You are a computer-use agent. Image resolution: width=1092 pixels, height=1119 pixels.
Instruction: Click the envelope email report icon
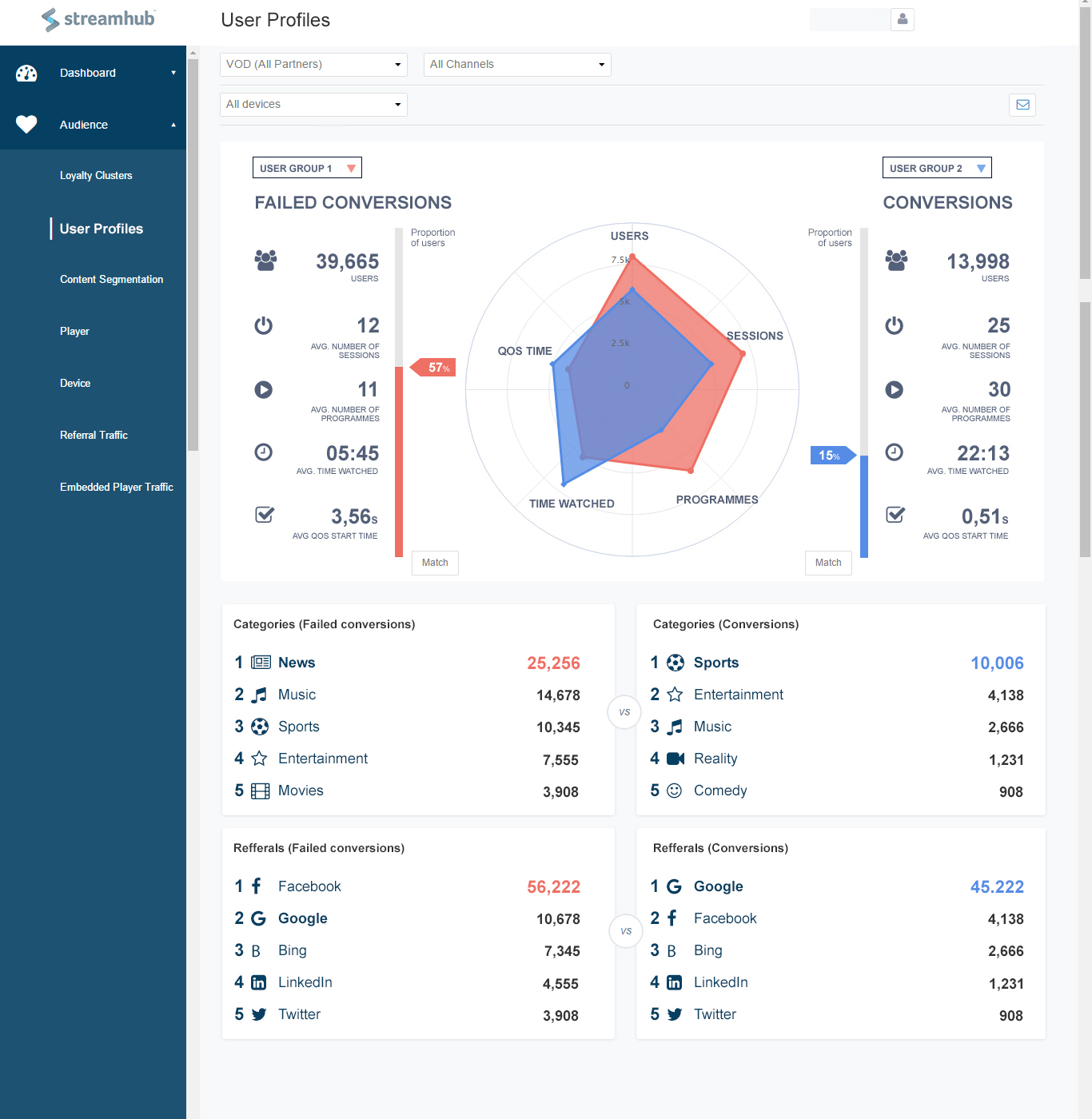click(x=1022, y=105)
